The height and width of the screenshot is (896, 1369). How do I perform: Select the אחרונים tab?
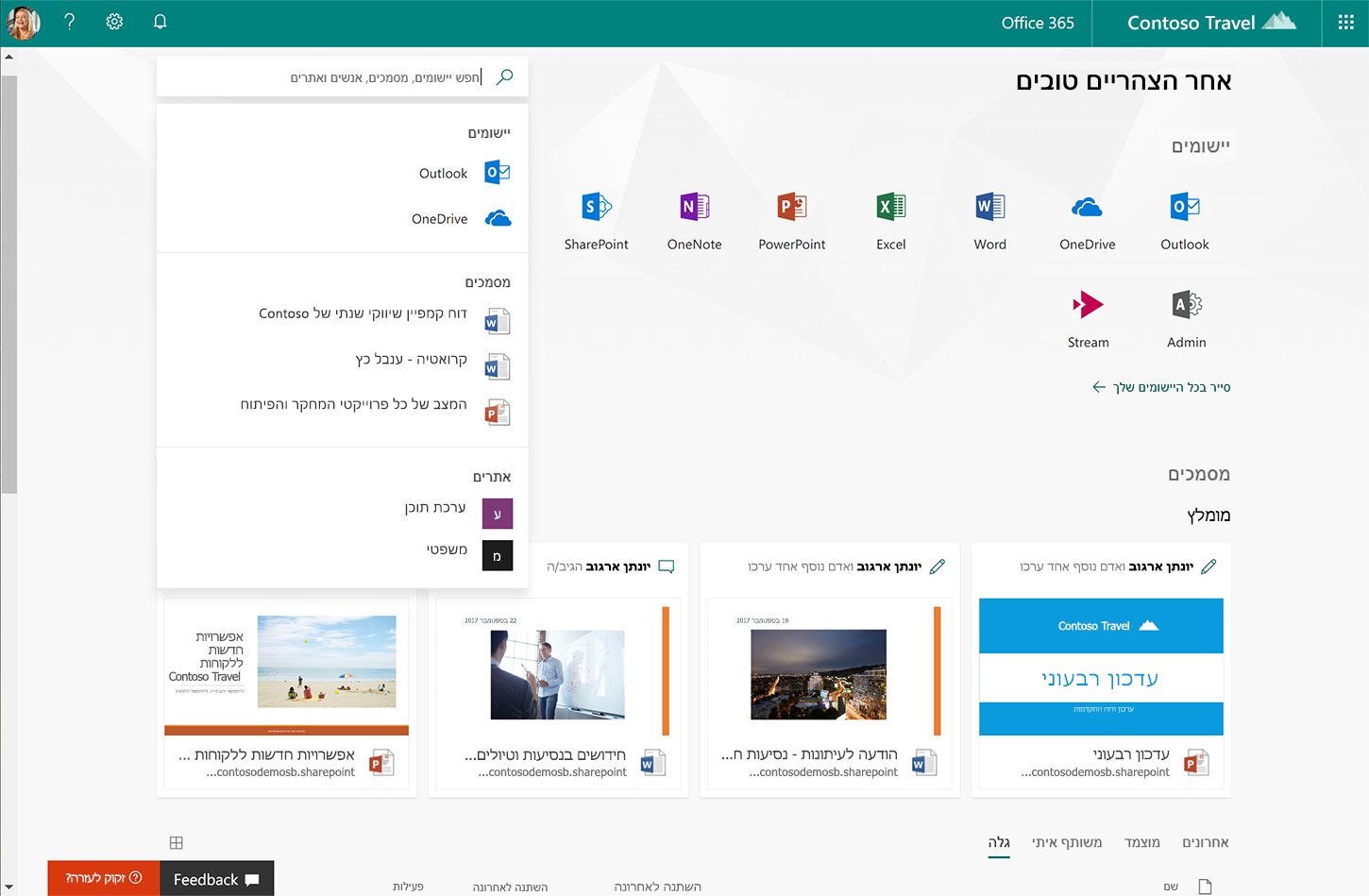pyautogui.click(x=1206, y=842)
